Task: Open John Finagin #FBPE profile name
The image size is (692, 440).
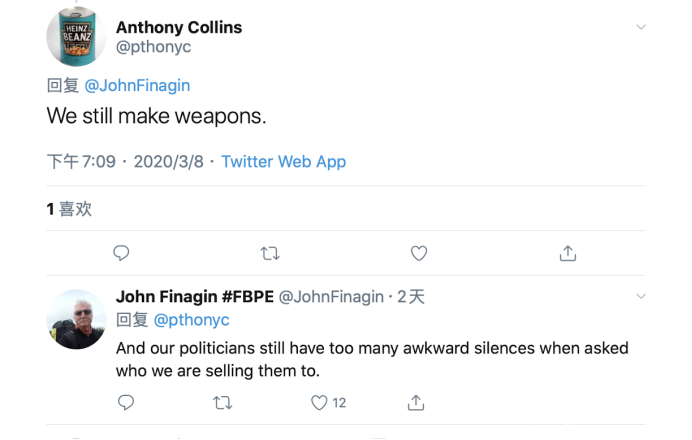Action: tap(194, 297)
